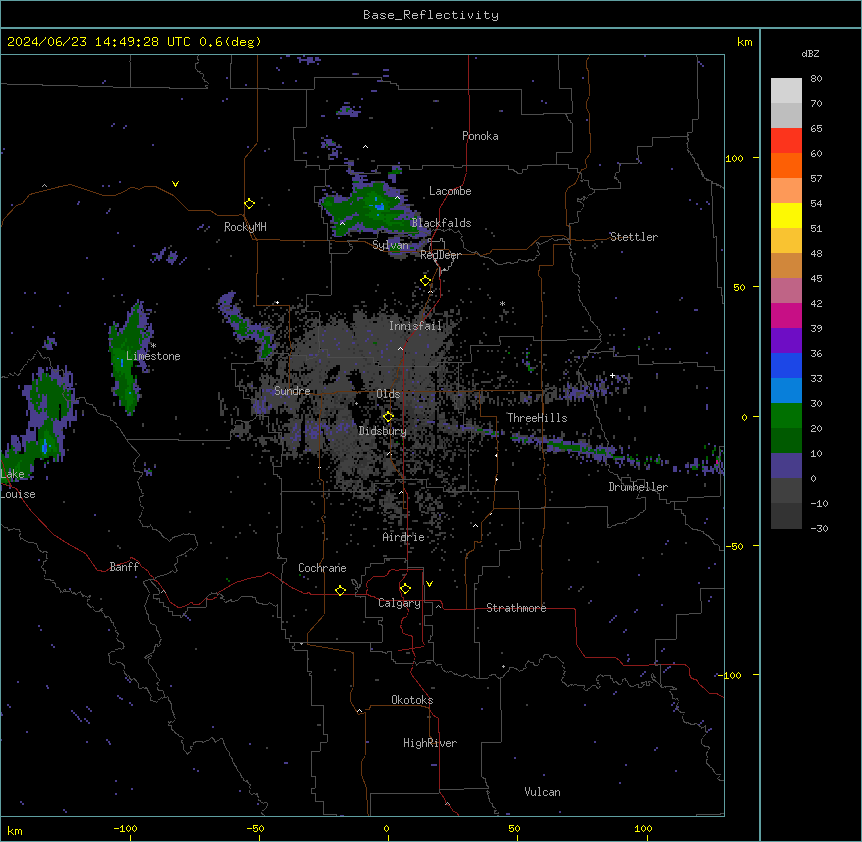
Task: Click the Strathmore label
Action: tap(516, 608)
